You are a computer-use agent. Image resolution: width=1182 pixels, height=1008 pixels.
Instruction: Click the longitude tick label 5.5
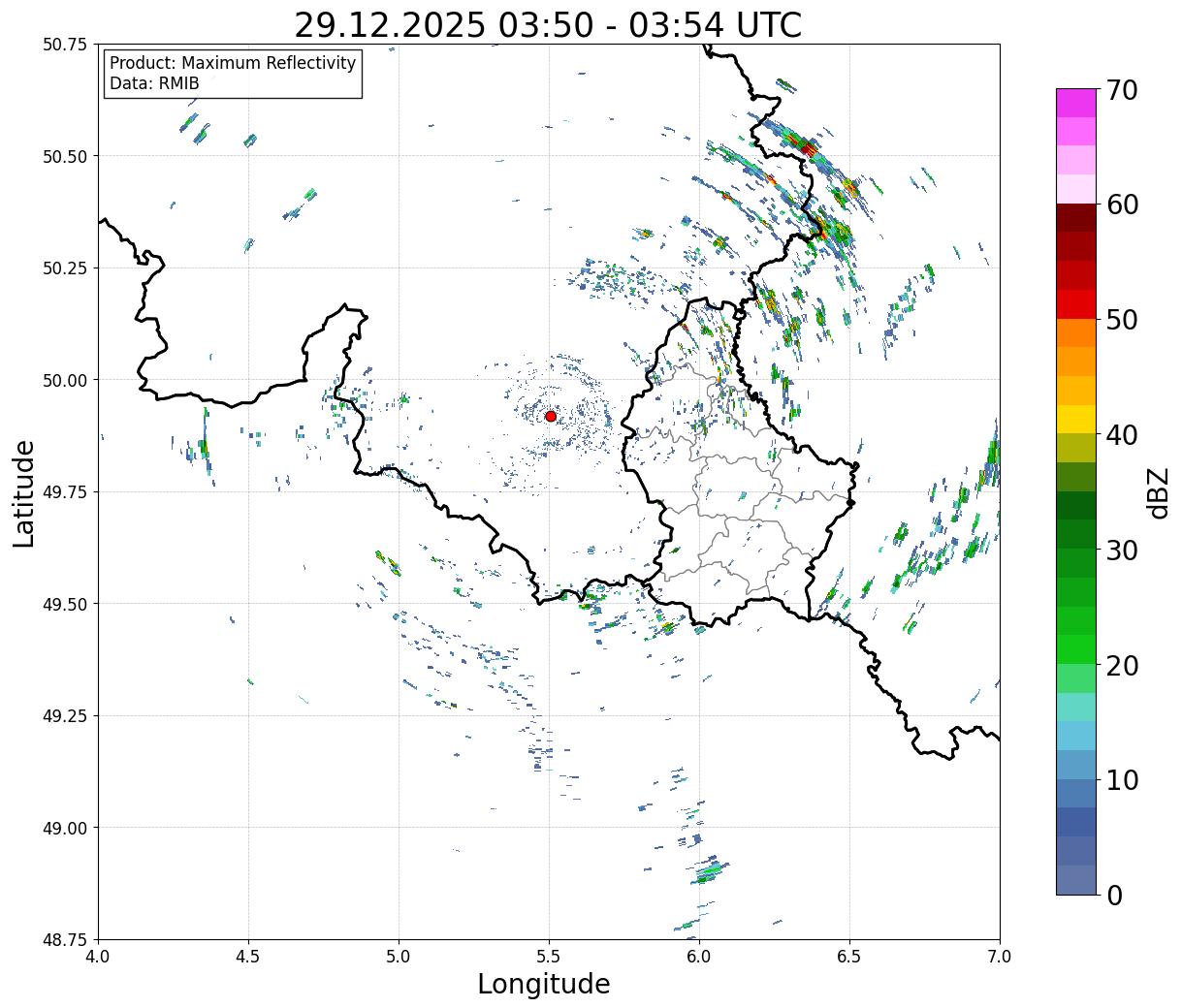point(549,957)
